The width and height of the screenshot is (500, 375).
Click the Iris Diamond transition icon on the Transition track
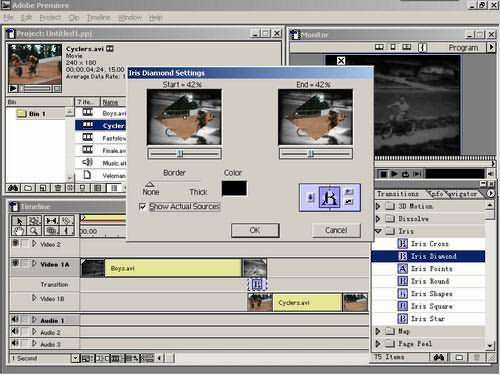[x=257, y=284]
